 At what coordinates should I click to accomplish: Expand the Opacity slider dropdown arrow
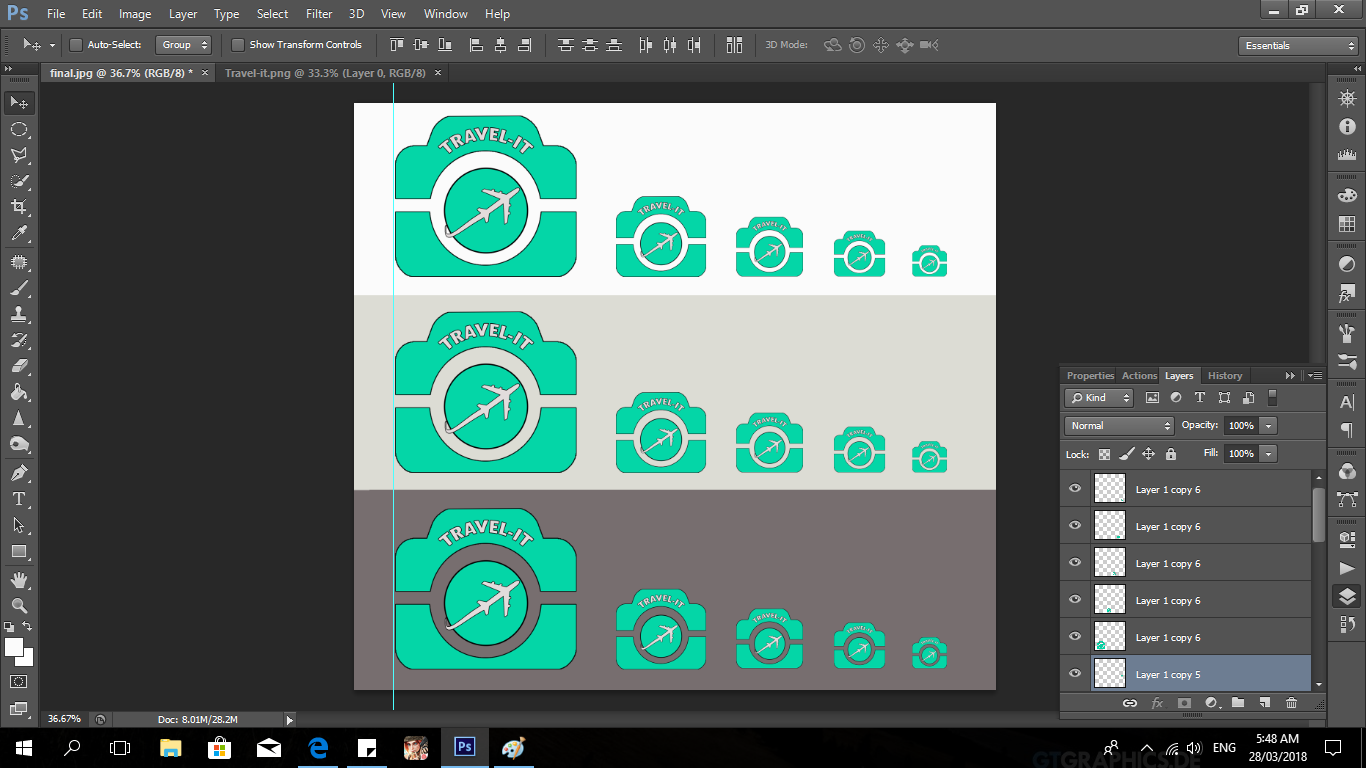[1268, 426]
